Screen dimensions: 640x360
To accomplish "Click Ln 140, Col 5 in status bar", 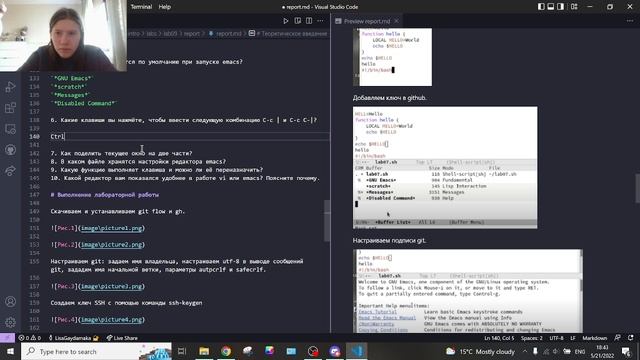I will pos(499,338).
